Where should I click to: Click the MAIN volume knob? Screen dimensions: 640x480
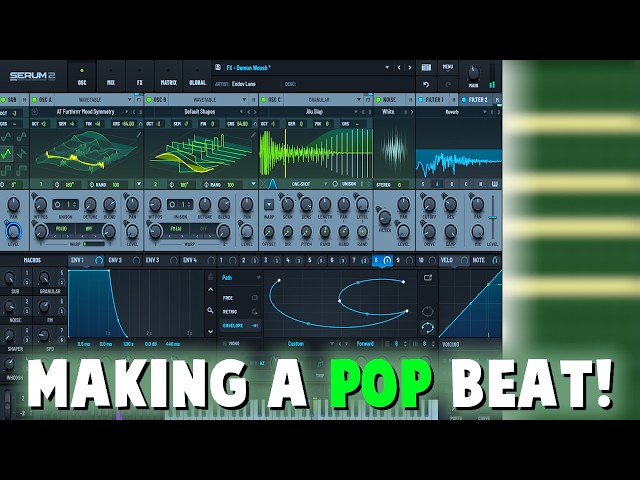(473, 73)
